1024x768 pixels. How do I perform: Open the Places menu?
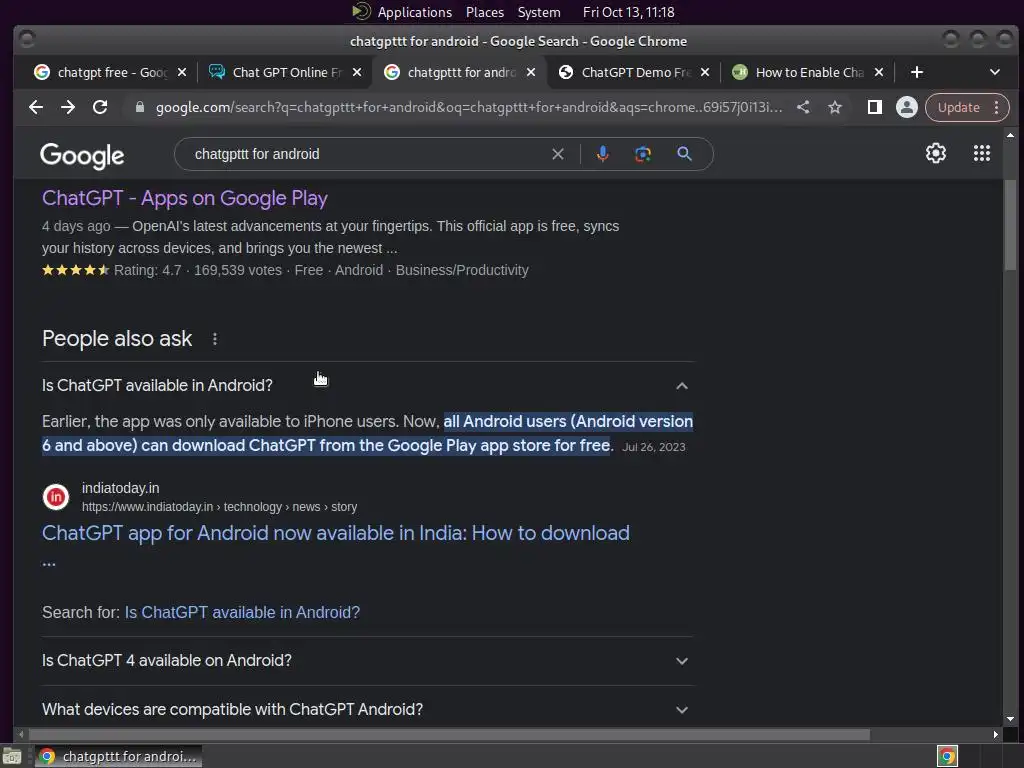[x=485, y=12]
